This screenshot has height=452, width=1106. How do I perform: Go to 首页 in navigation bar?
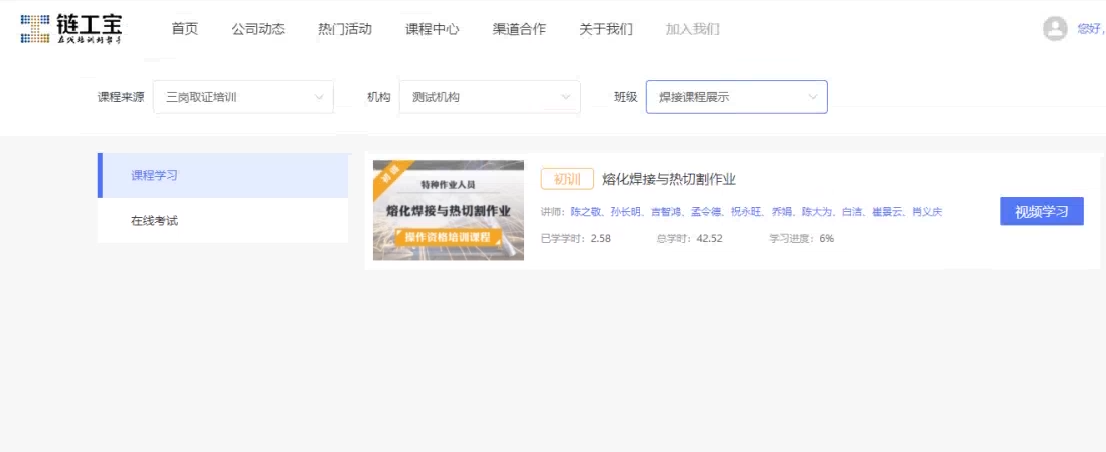(x=185, y=29)
